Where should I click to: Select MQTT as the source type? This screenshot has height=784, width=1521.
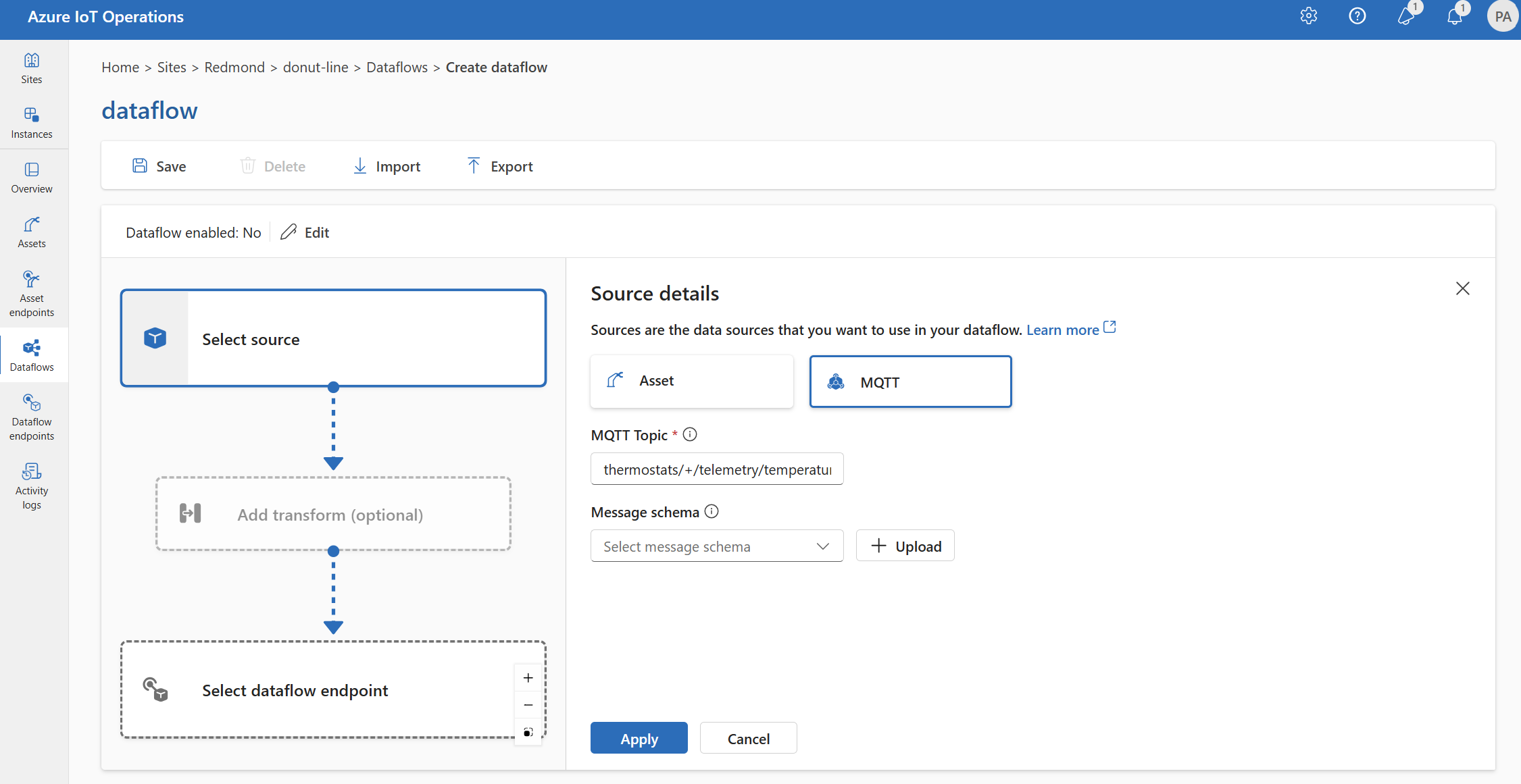coord(910,382)
